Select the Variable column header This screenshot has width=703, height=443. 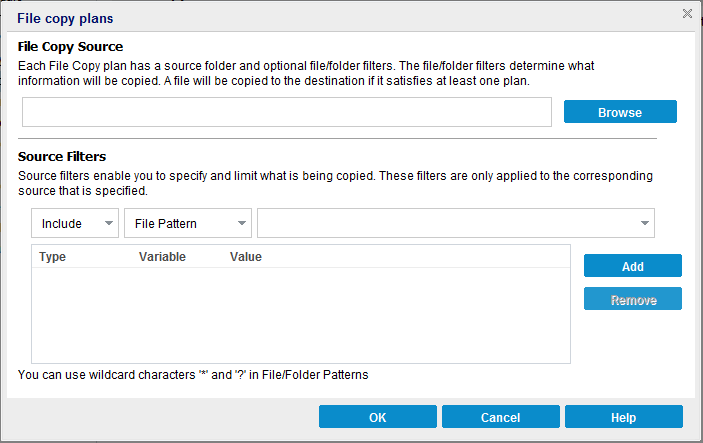coord(162,257)
